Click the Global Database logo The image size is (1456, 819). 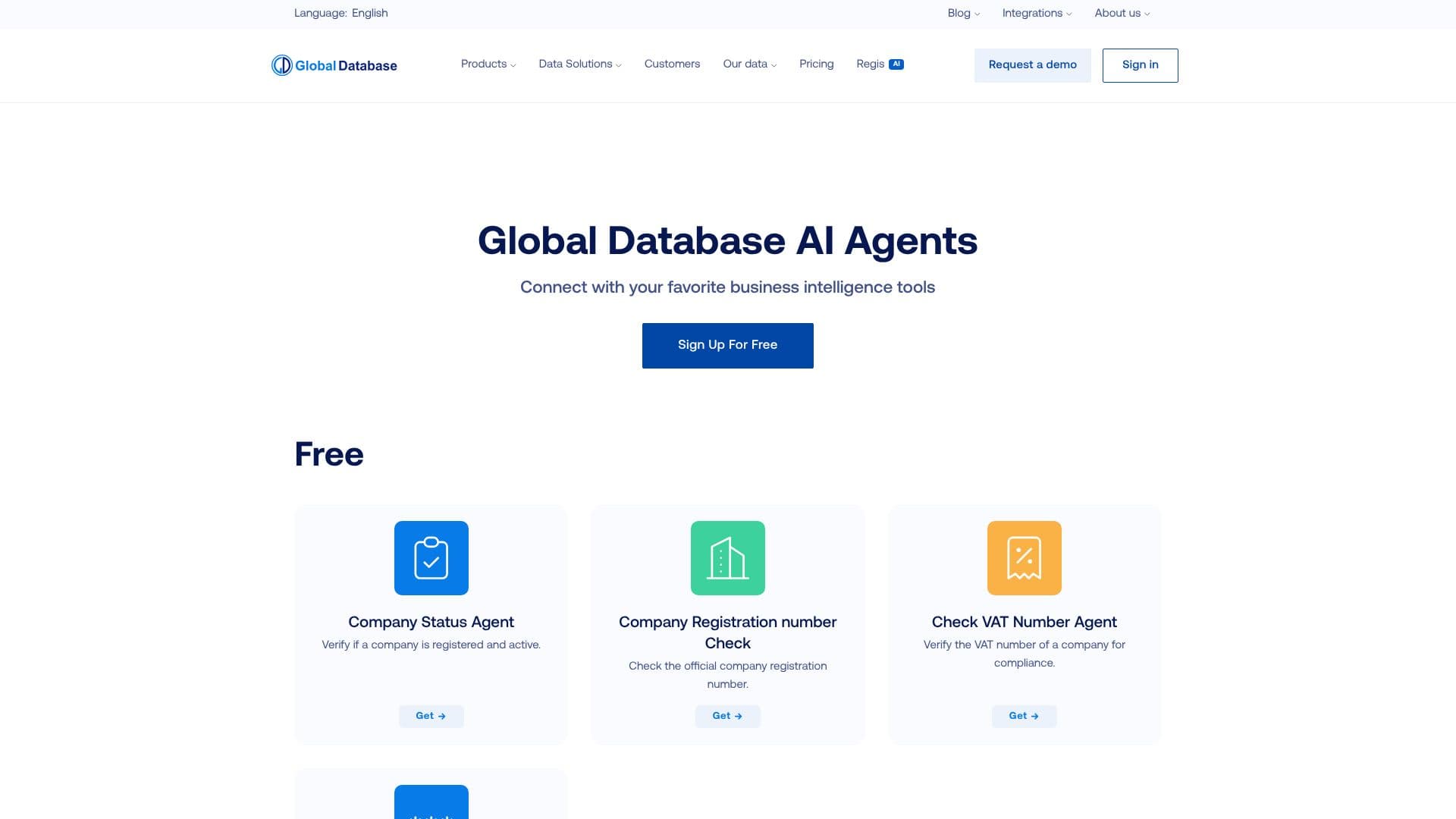334,65
